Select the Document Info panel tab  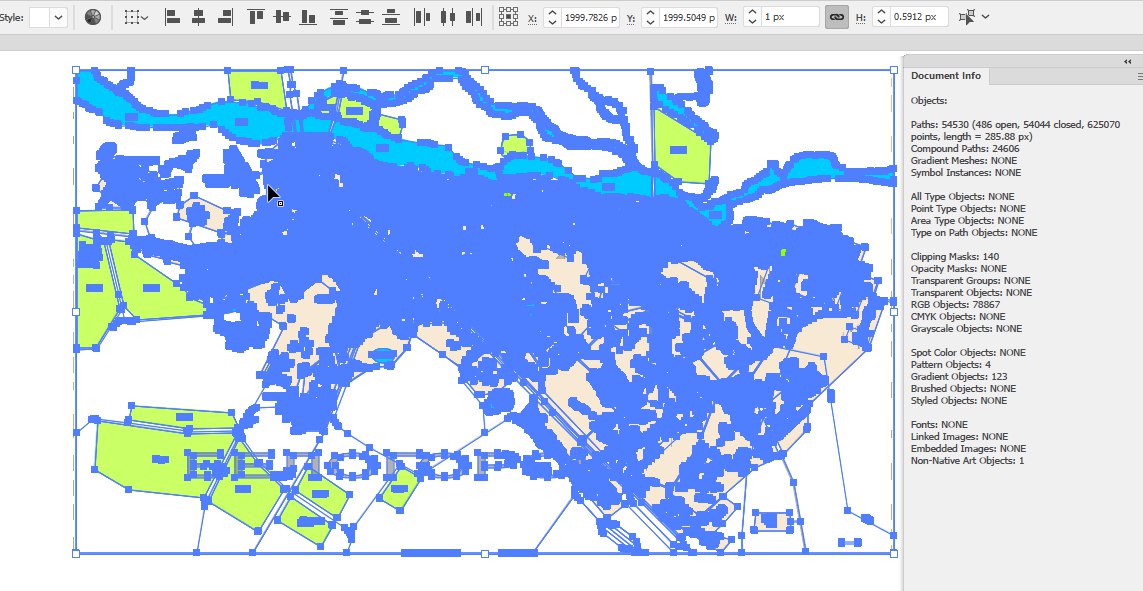pos(946,76)
